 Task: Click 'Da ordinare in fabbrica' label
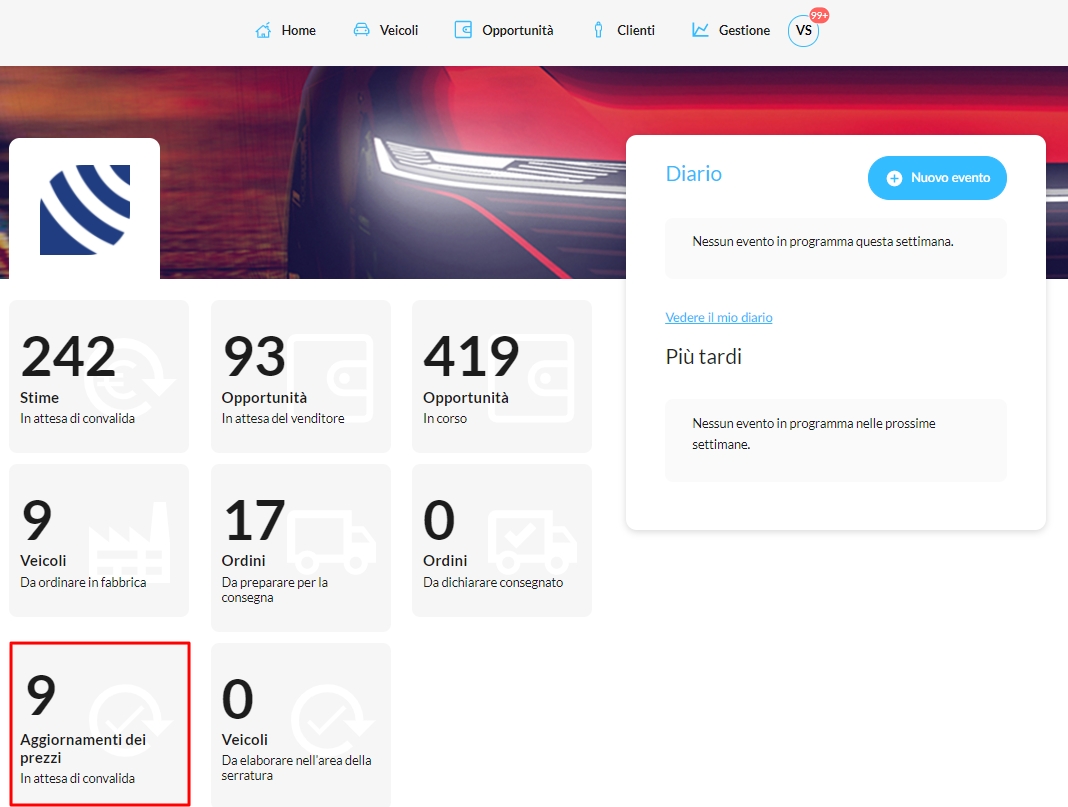(x=83, y=582)
